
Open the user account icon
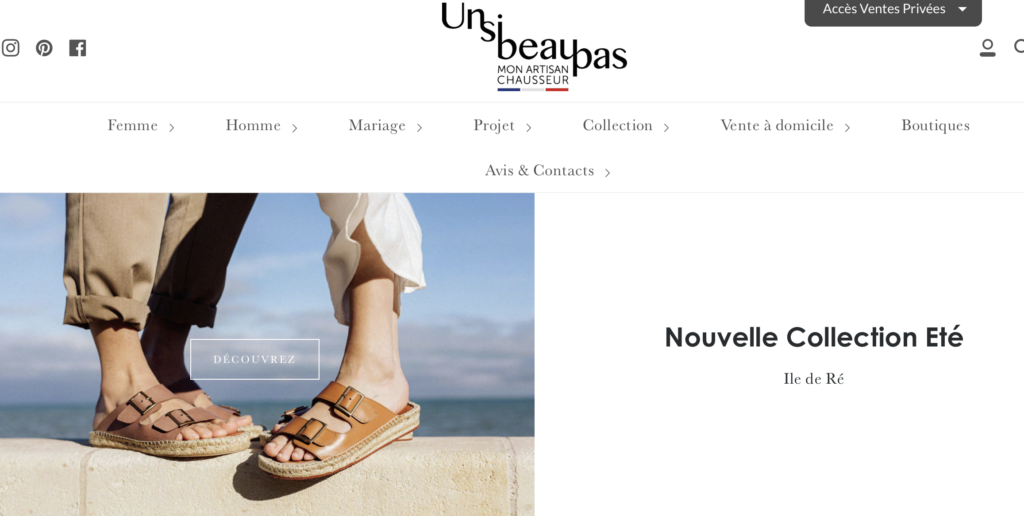987,48
